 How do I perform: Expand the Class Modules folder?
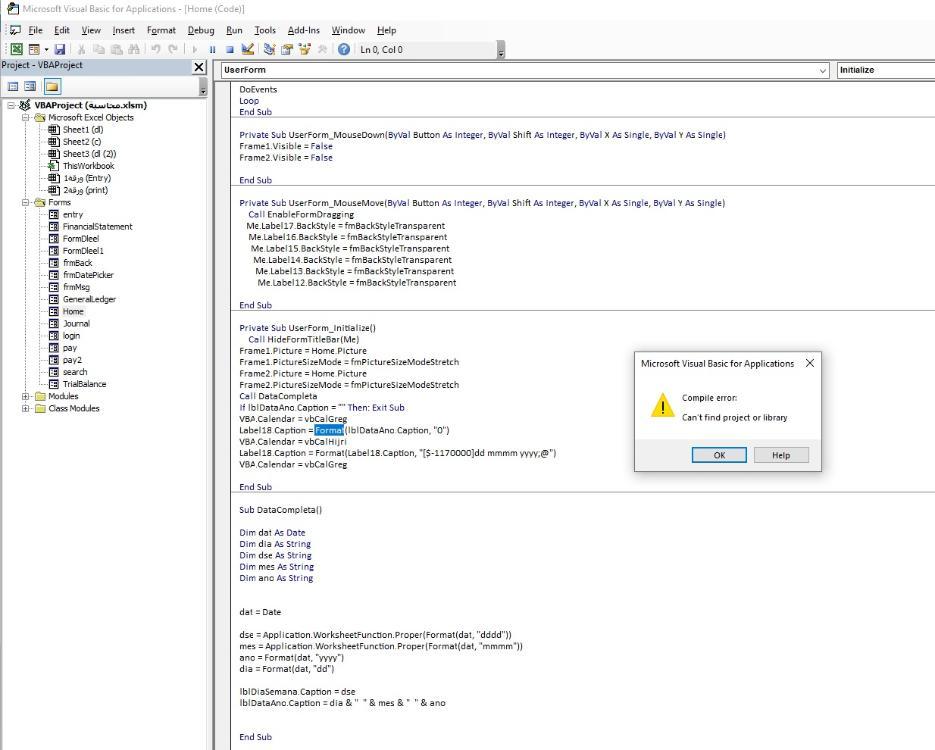[x=25, y=408]
